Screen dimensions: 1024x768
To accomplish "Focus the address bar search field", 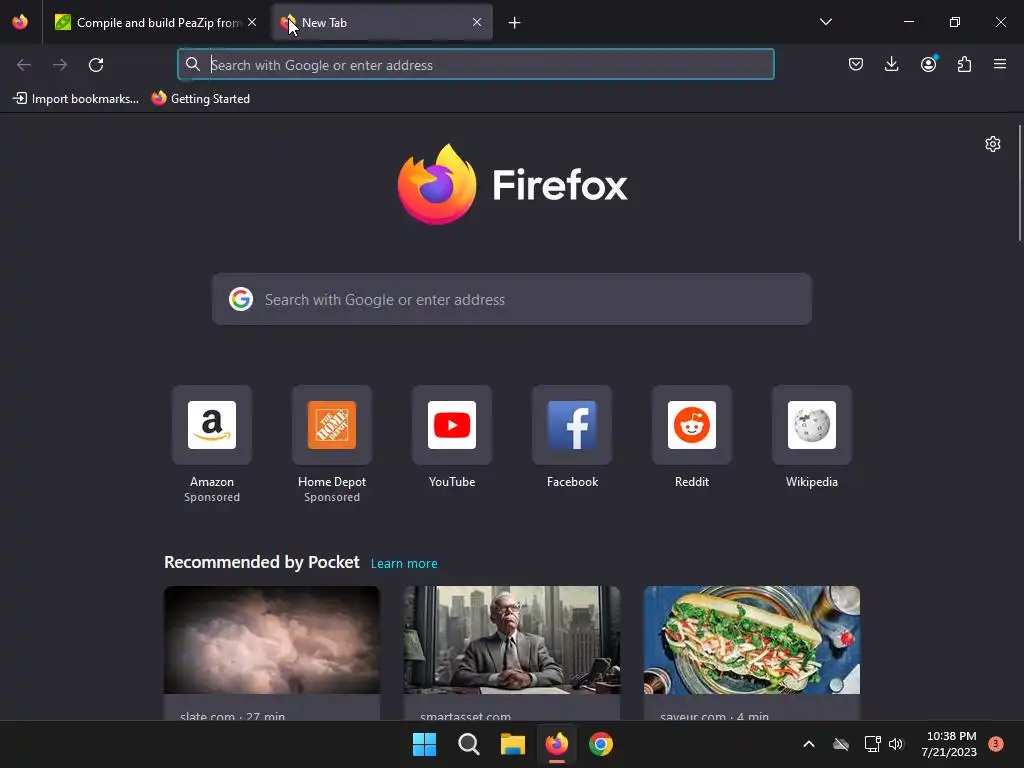I will (x=475, y=65).
